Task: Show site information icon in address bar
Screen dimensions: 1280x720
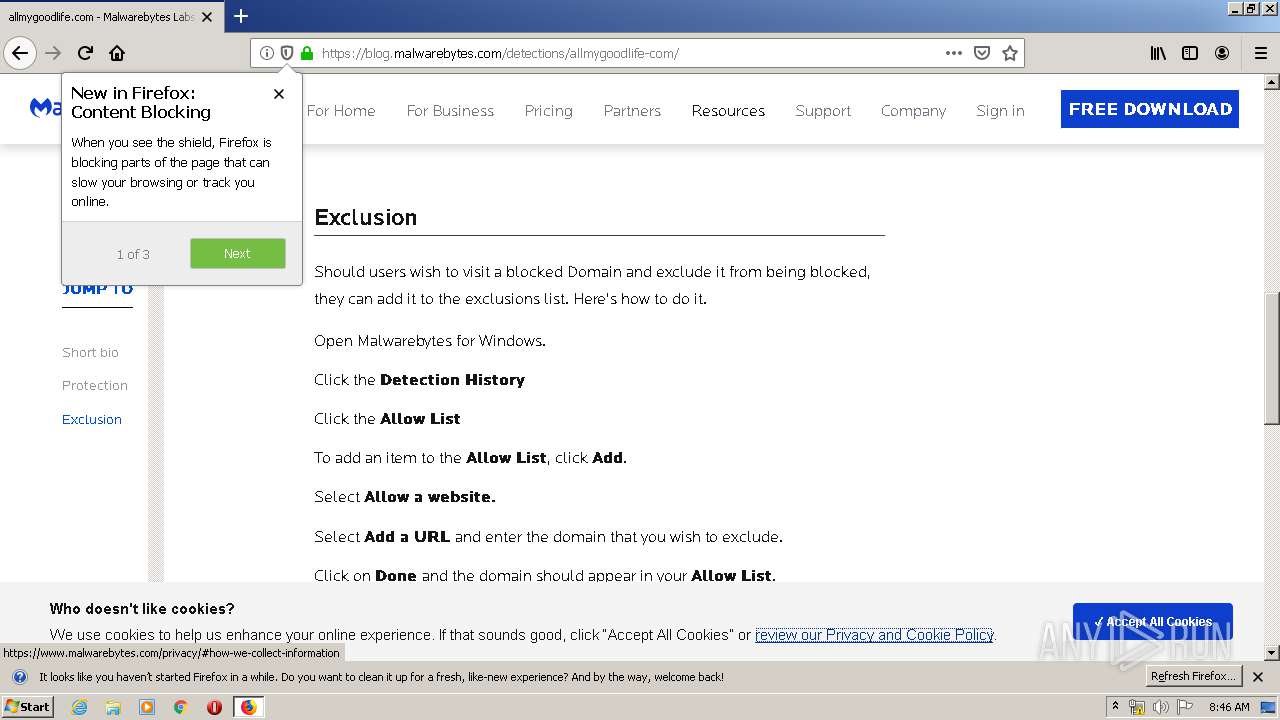Action: tap(266, 53)
